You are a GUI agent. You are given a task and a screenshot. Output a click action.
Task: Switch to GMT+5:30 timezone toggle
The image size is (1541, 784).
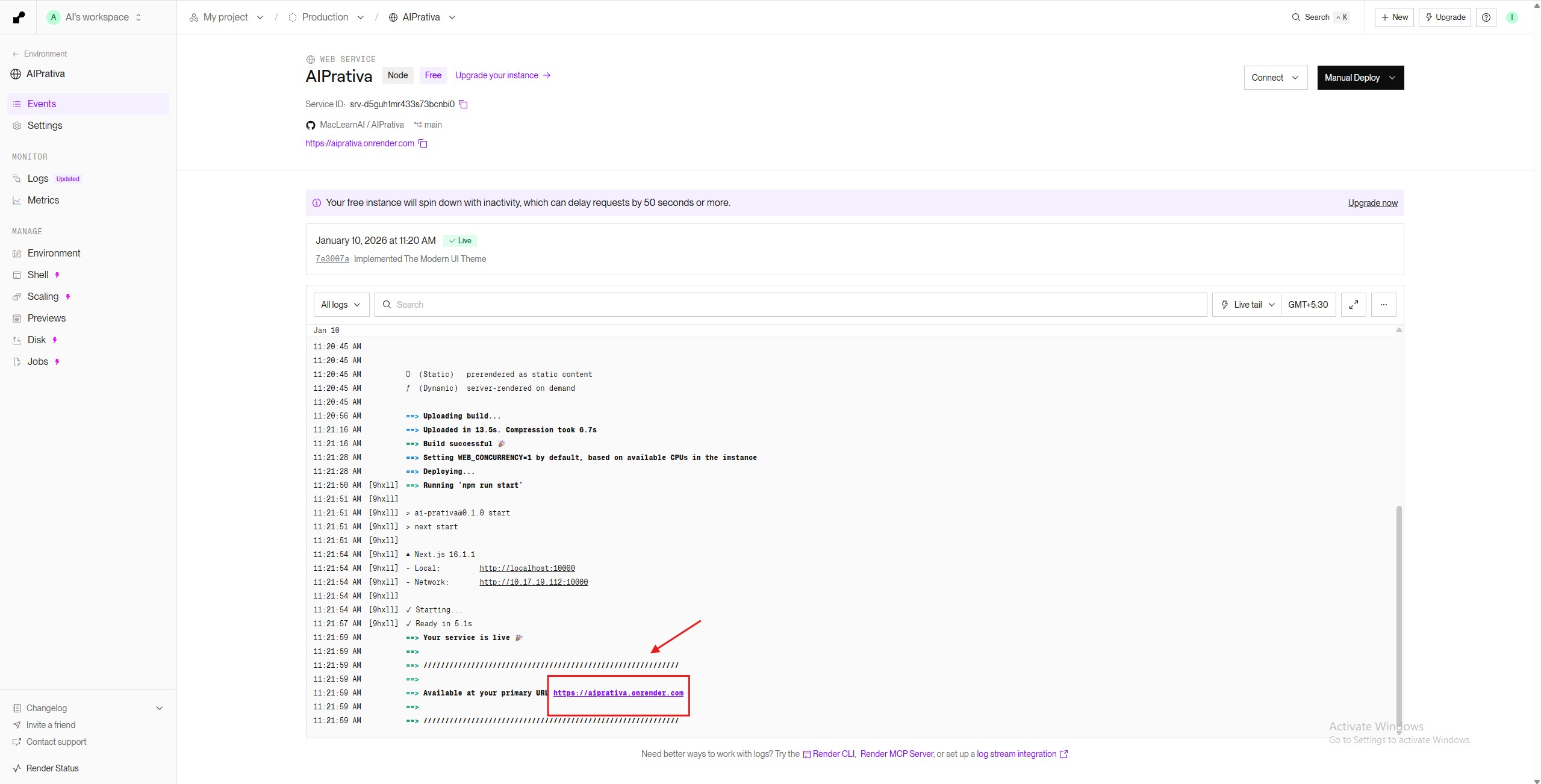[1307, 305]
